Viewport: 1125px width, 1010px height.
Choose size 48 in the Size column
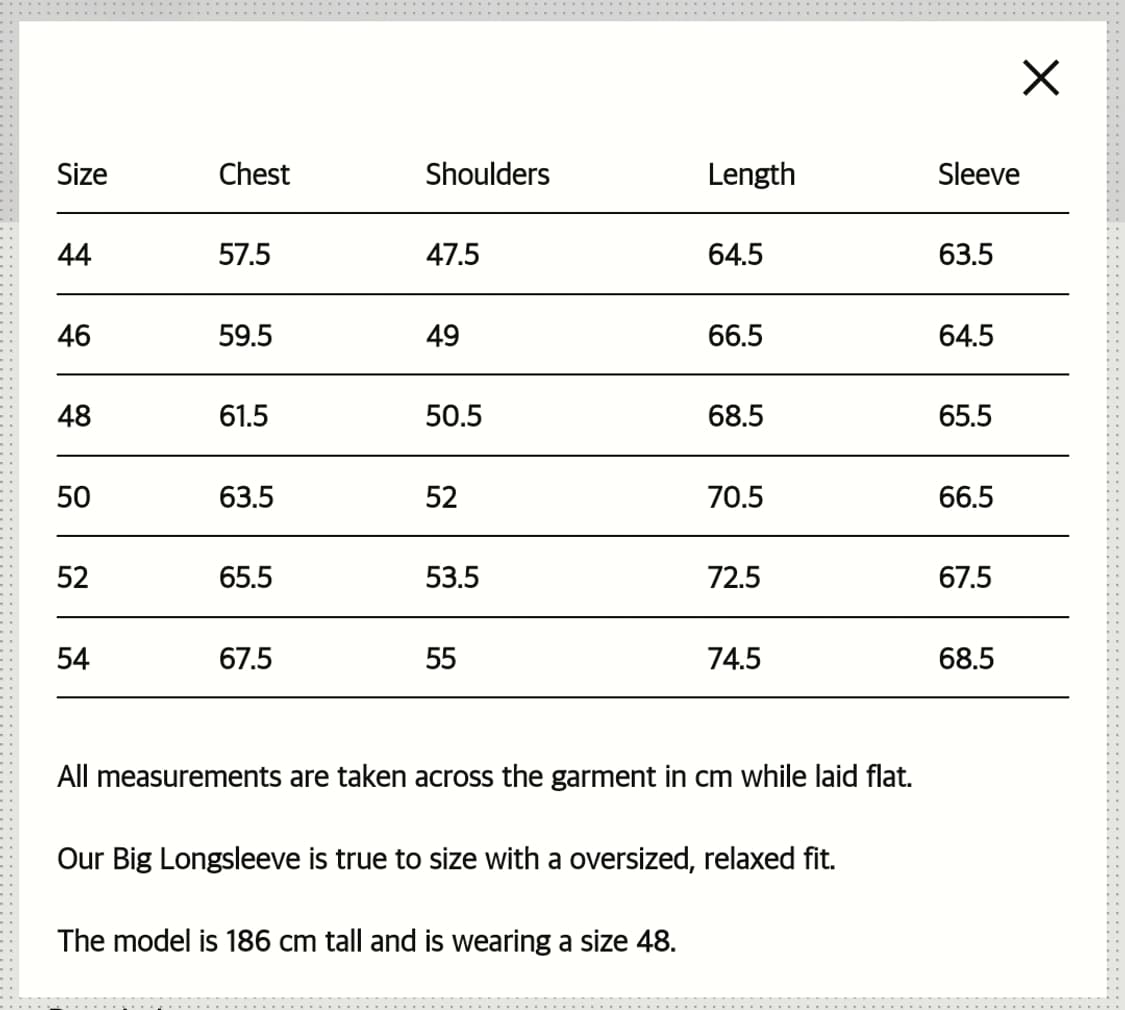pyautogui.click(x=74, y=416)
